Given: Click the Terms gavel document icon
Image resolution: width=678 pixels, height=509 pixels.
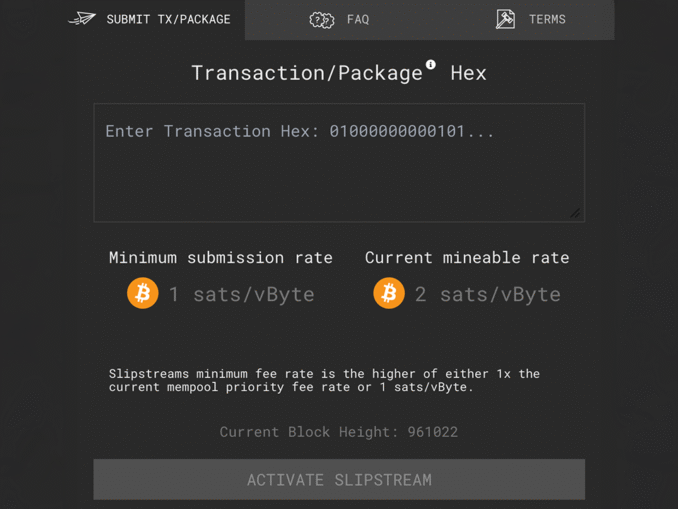Looking at the screenshot, I should [505, 19].
